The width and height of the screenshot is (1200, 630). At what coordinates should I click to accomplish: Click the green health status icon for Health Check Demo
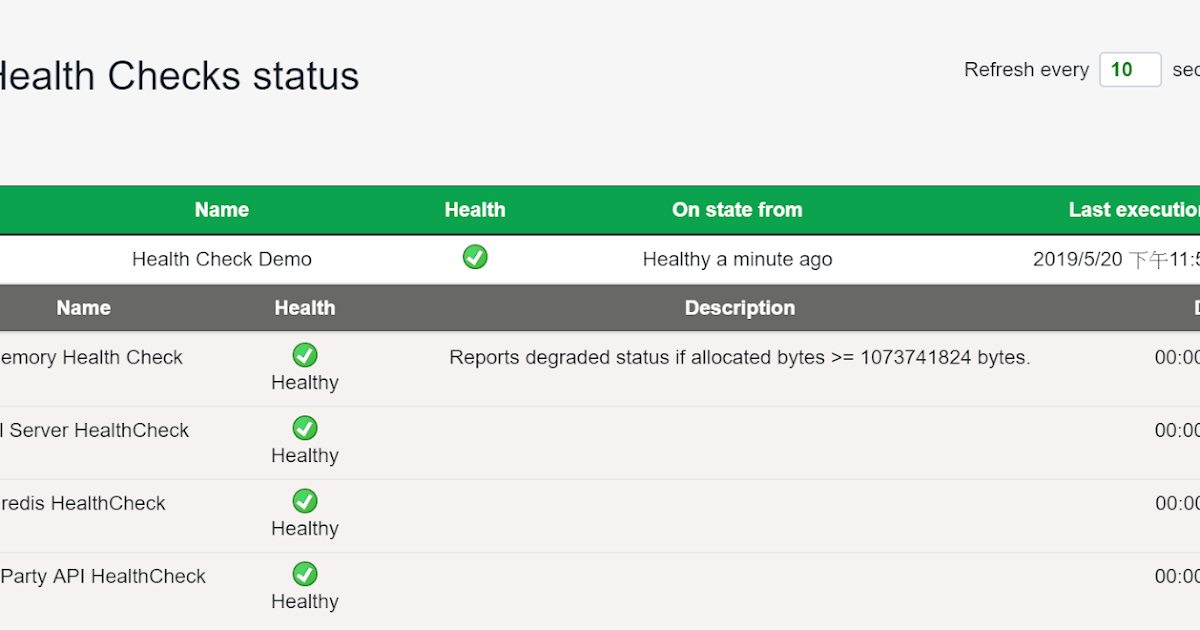click(475, 258)
